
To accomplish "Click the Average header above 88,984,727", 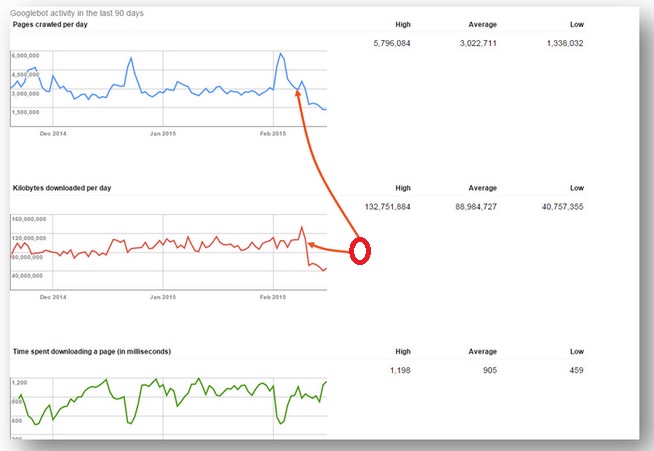I will pos(483,188).
